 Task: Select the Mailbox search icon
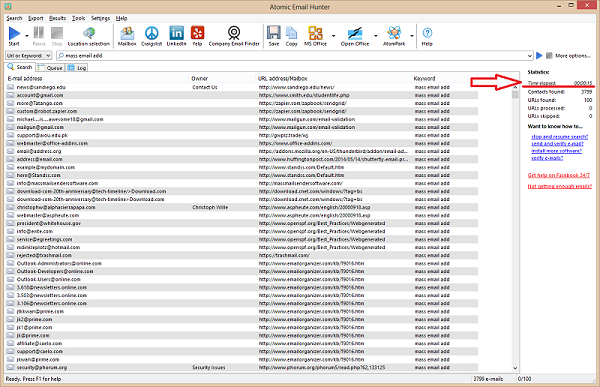click(127, 36)
